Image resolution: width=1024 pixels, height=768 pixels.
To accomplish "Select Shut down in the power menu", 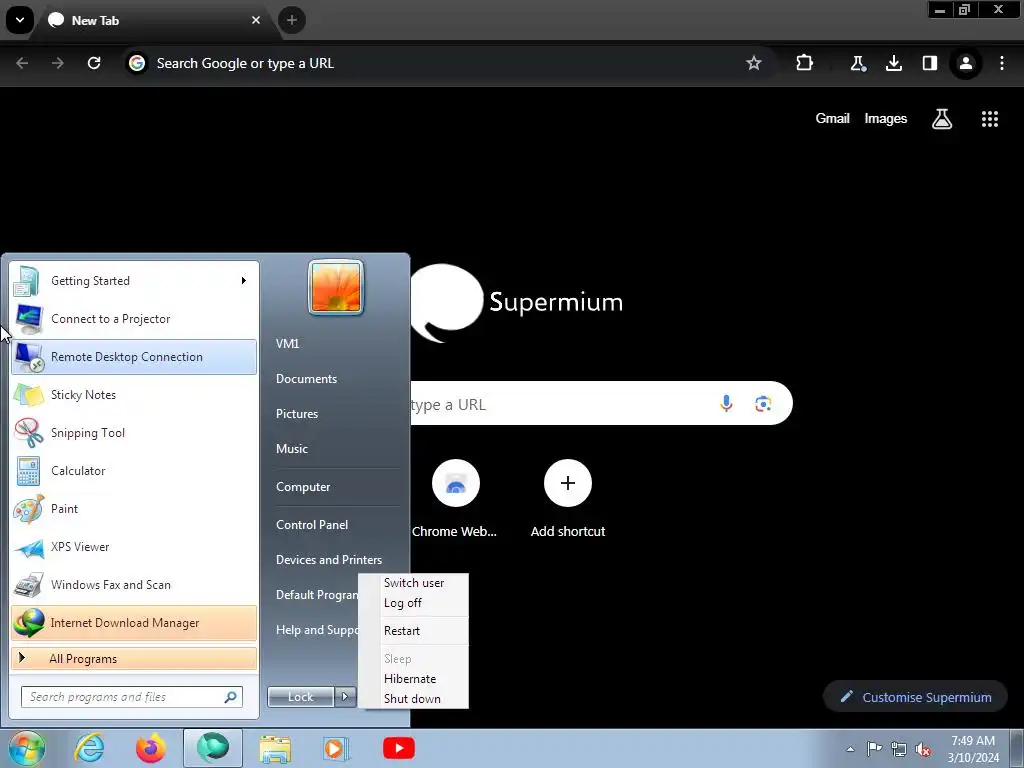I will click(412, 699).
